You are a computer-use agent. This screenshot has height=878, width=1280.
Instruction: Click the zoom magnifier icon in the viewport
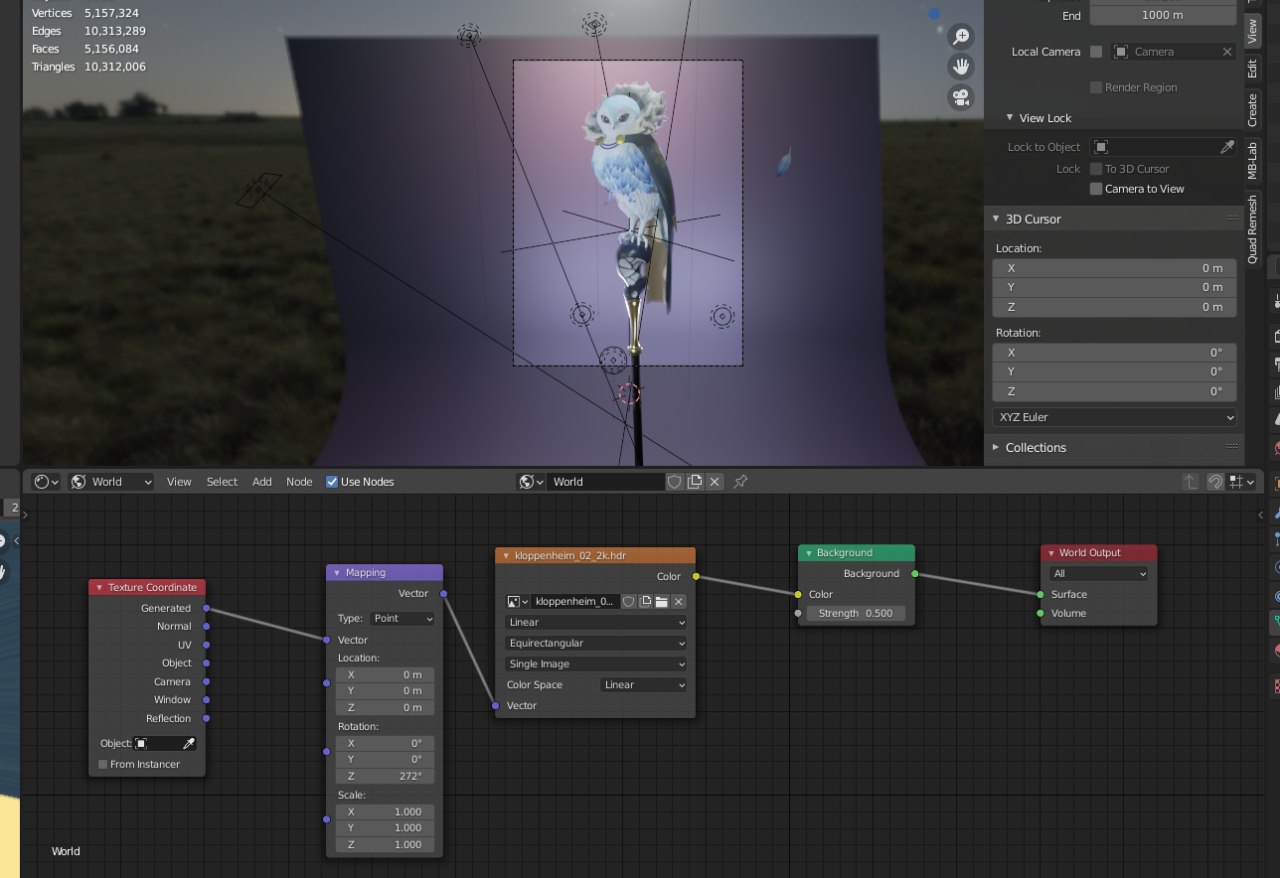[961, 37]
